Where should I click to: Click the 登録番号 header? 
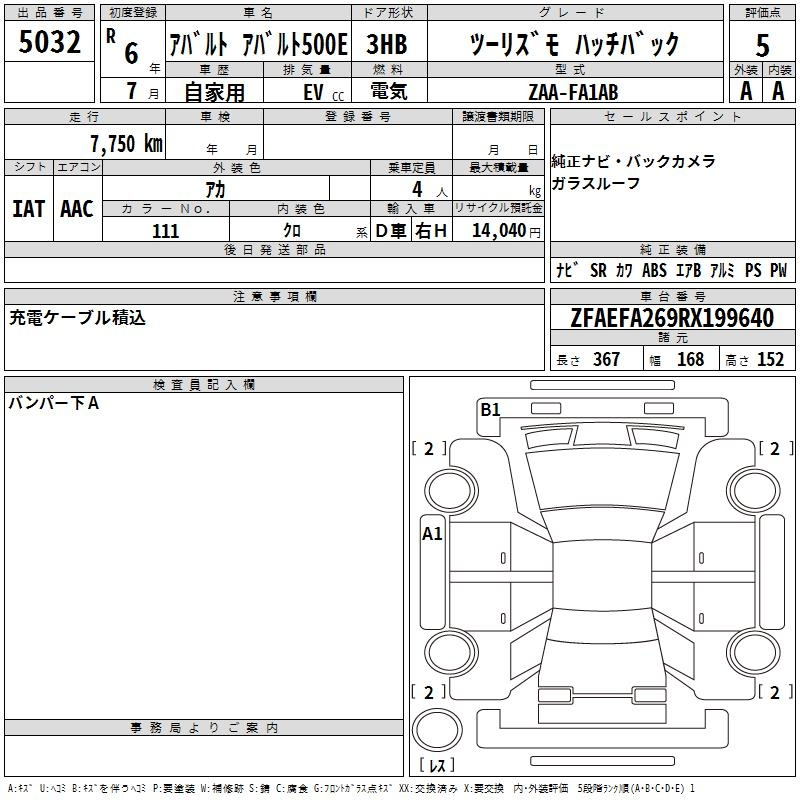coord(358,116)
